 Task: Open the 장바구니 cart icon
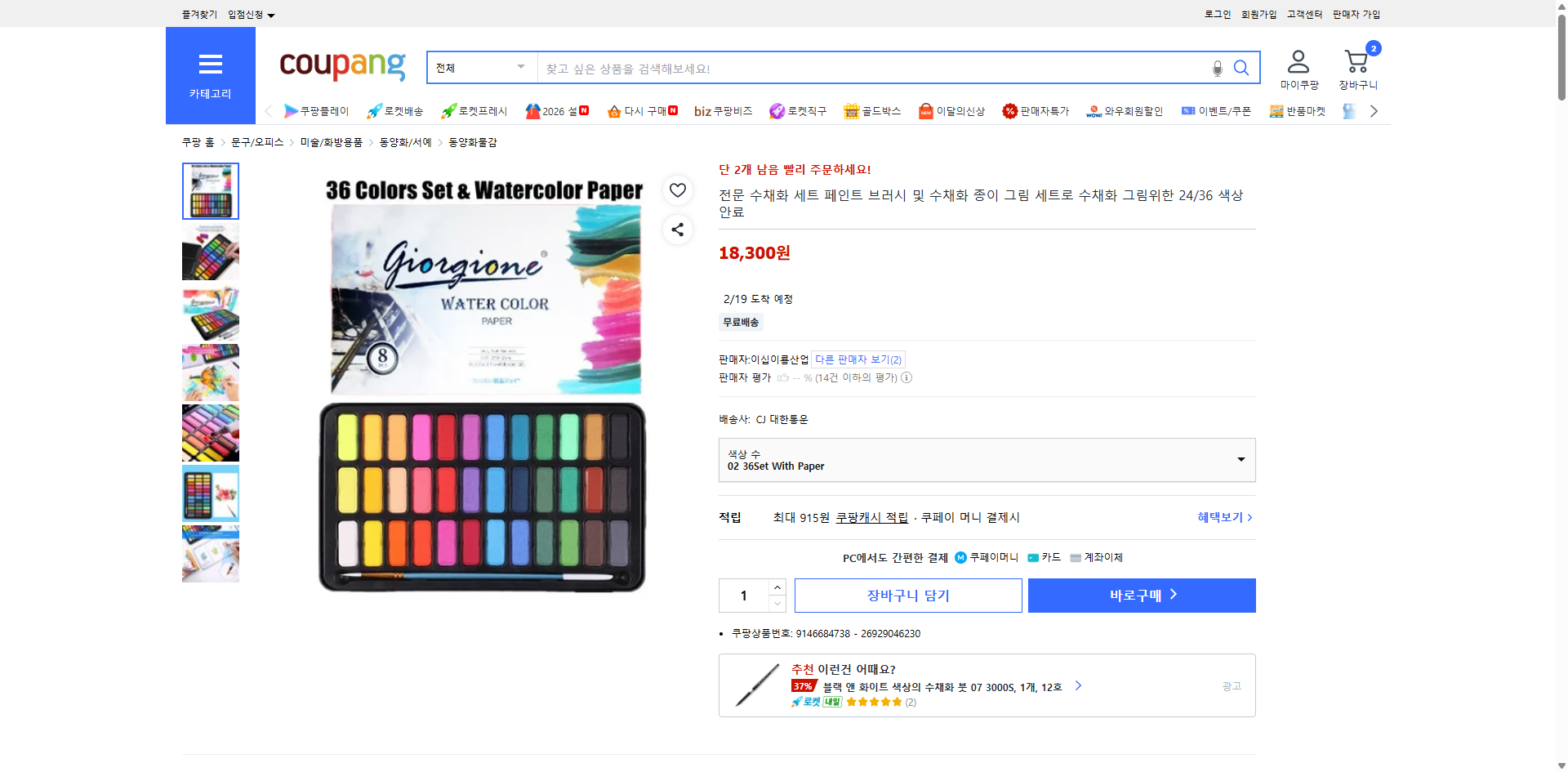(x=1356, y=61)
